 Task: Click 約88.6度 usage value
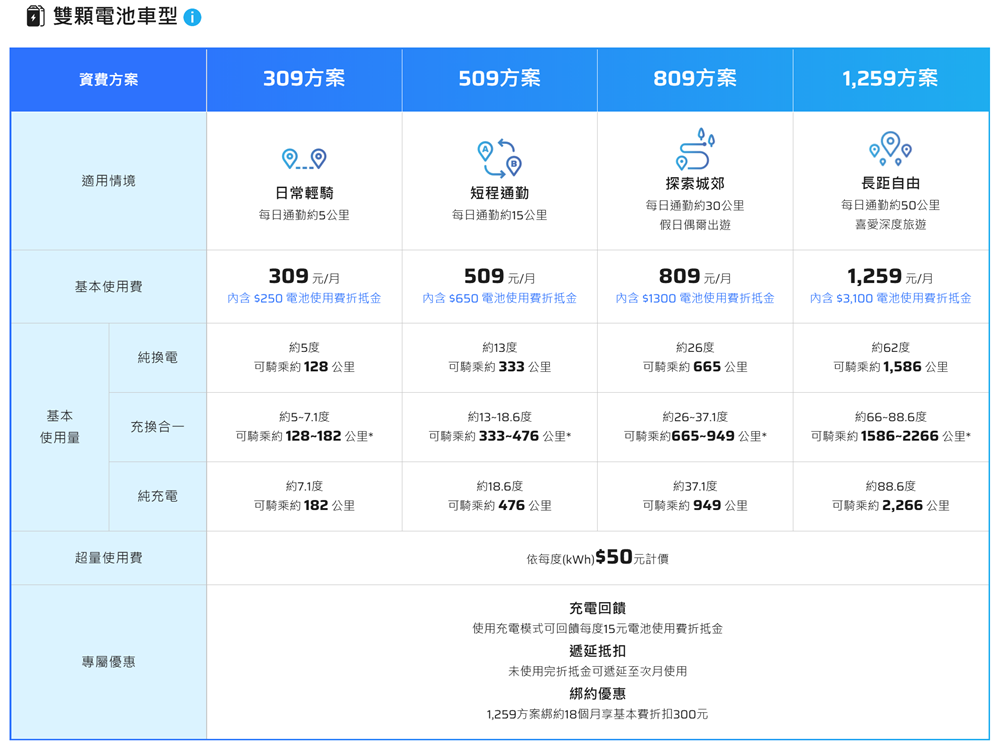[x=890, y=486]
